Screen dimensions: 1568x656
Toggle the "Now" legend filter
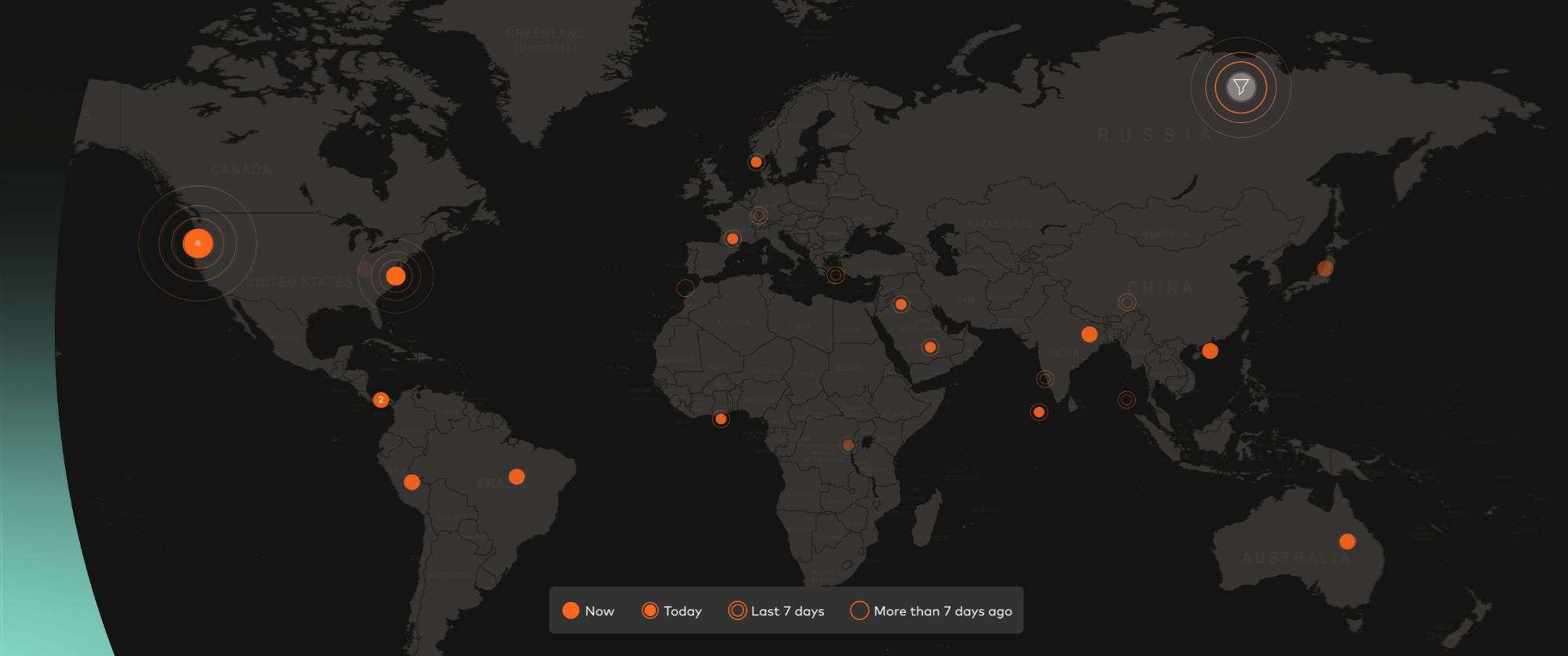[588, 611]
